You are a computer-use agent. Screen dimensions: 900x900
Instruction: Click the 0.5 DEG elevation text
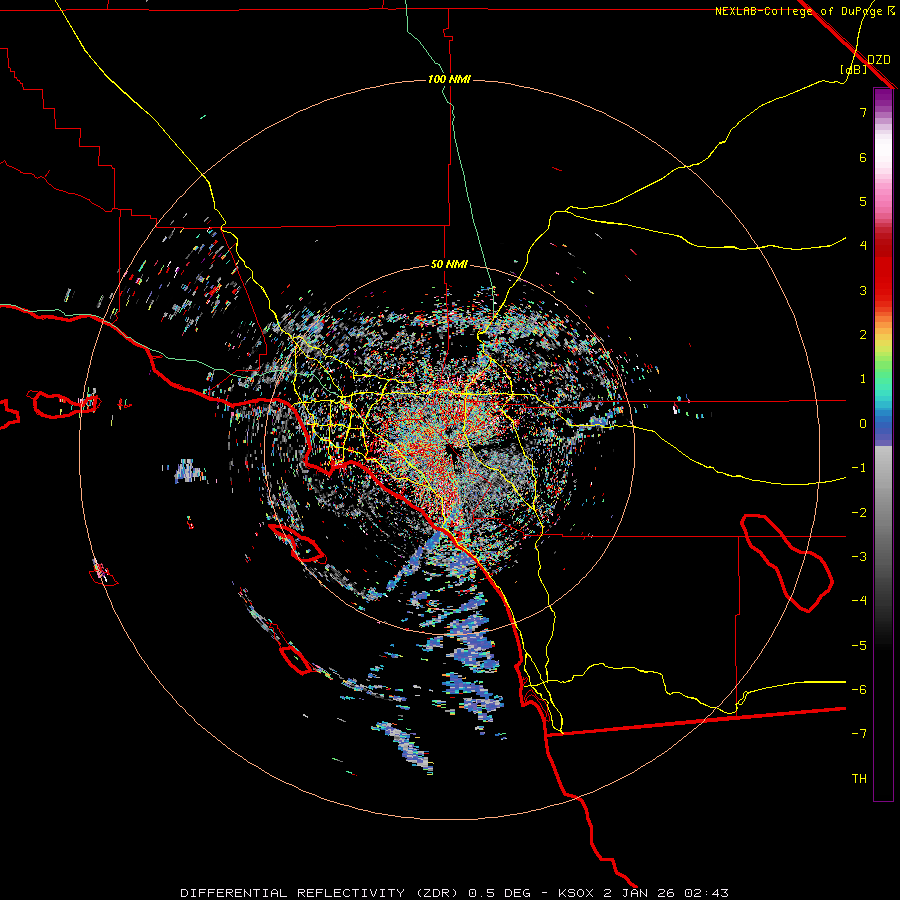pyautogui.click(x=499, y=893)
